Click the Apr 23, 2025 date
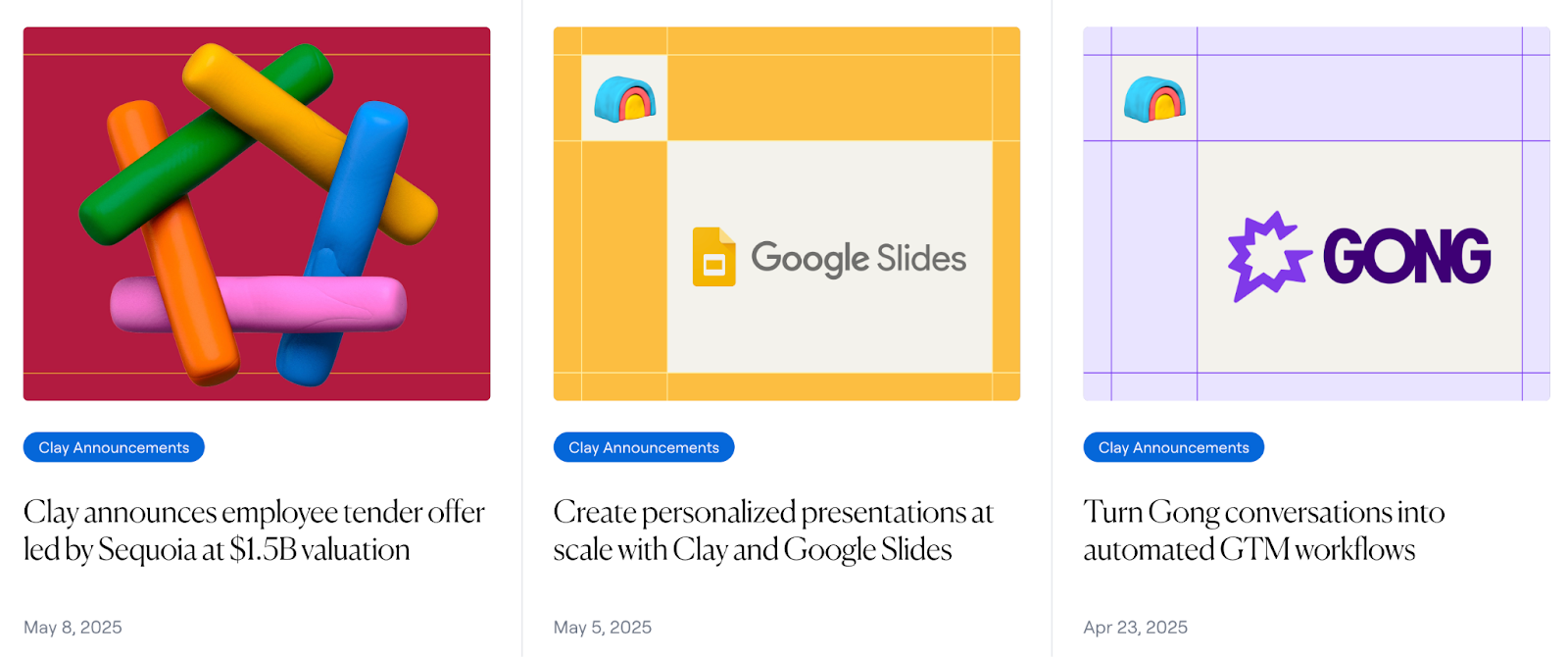 [1135, 628]
